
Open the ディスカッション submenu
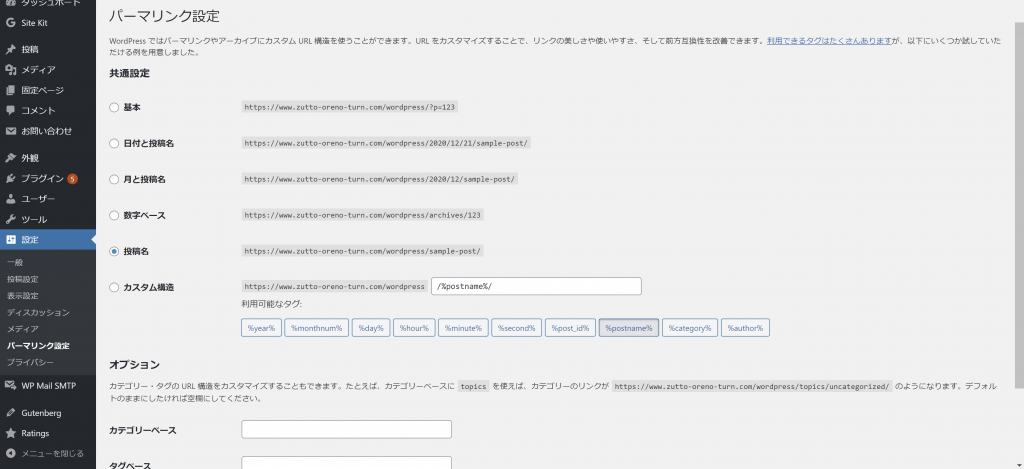point(38,312)
